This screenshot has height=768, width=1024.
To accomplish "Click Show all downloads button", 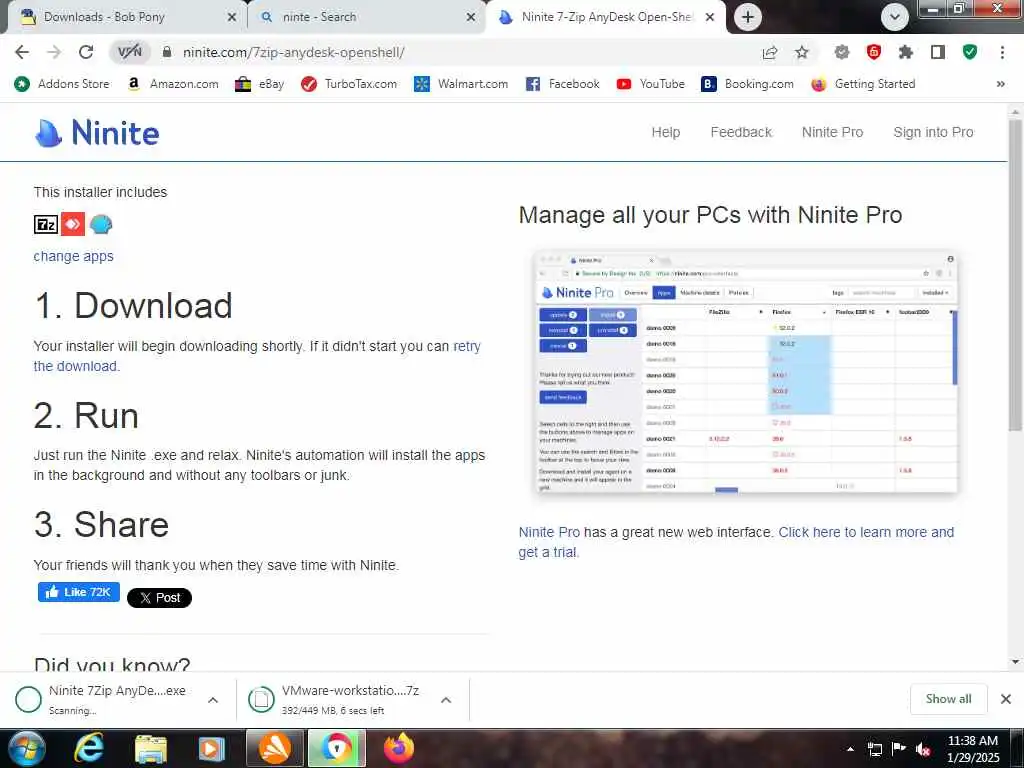I will pyautogui.click(x=948, y=699).
